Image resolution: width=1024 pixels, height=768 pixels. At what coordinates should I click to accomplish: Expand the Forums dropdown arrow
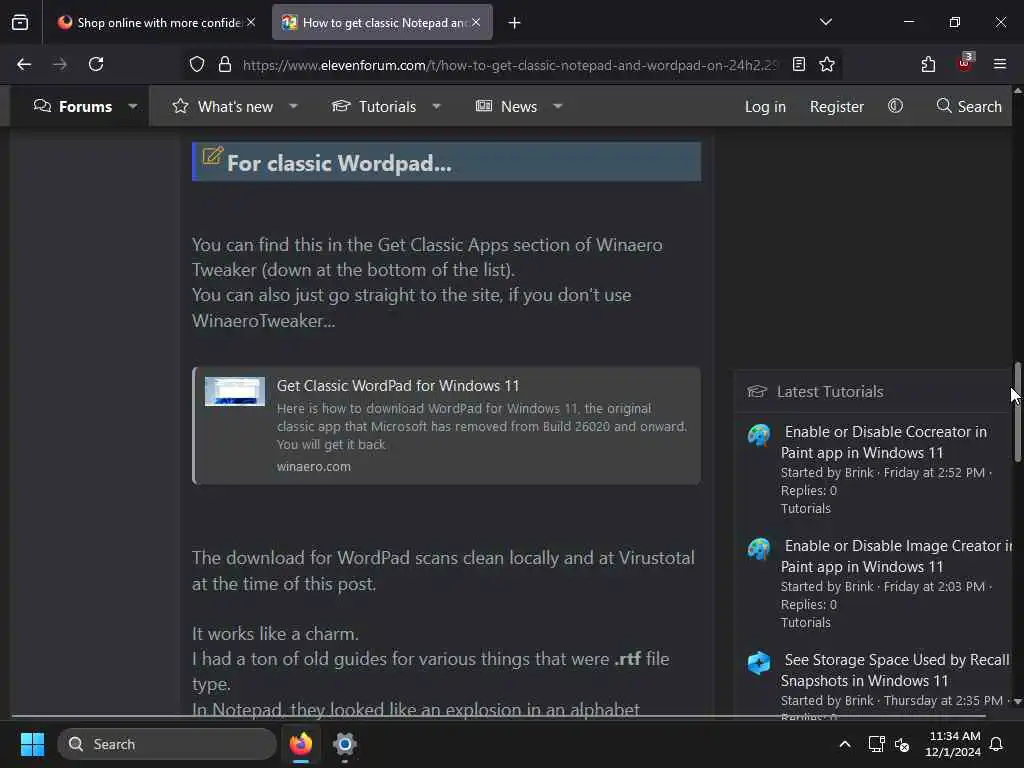click(x=133, y=106)
